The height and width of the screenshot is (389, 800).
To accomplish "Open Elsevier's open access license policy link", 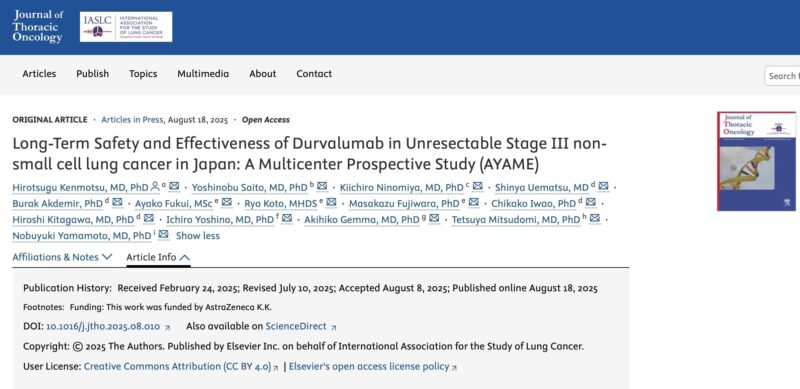I will pos(369,367).
